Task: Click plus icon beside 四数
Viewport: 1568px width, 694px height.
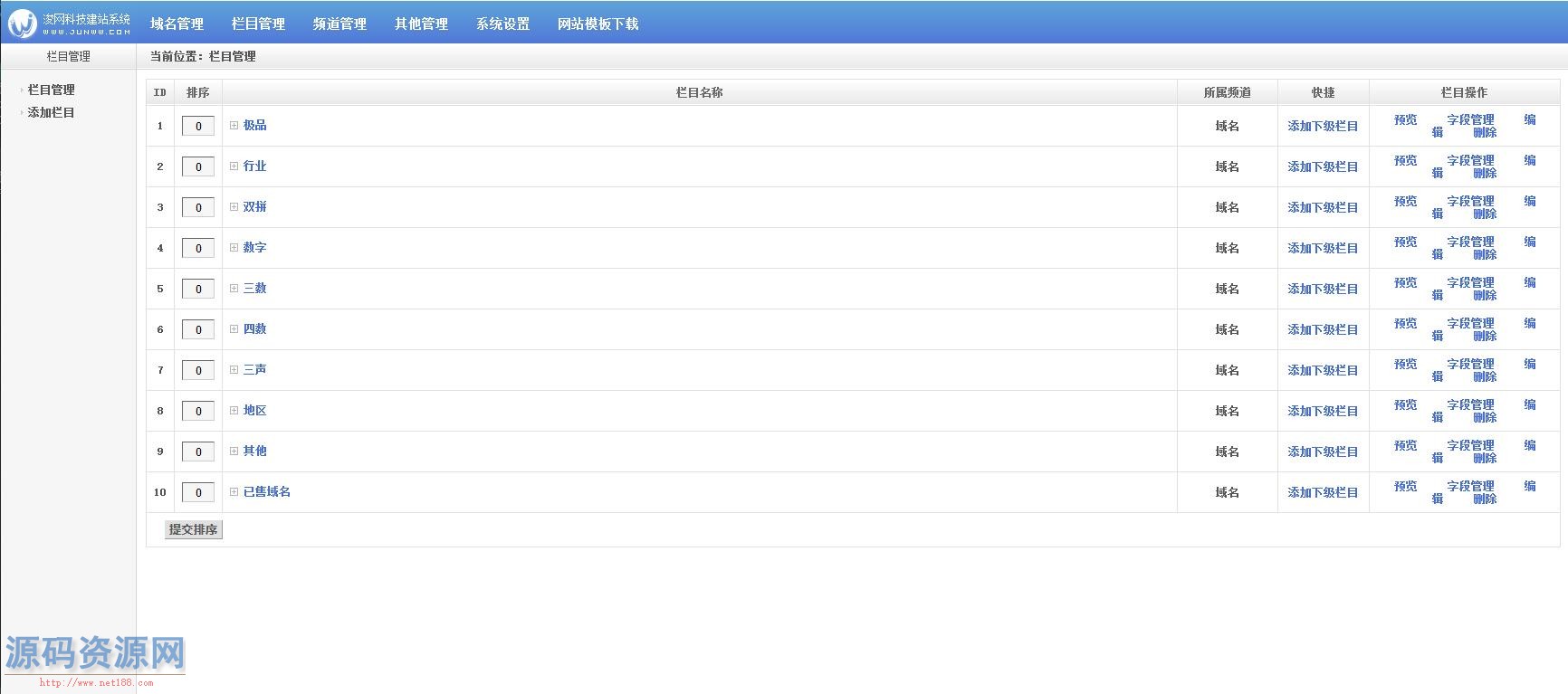Action: tap(234, 329)
